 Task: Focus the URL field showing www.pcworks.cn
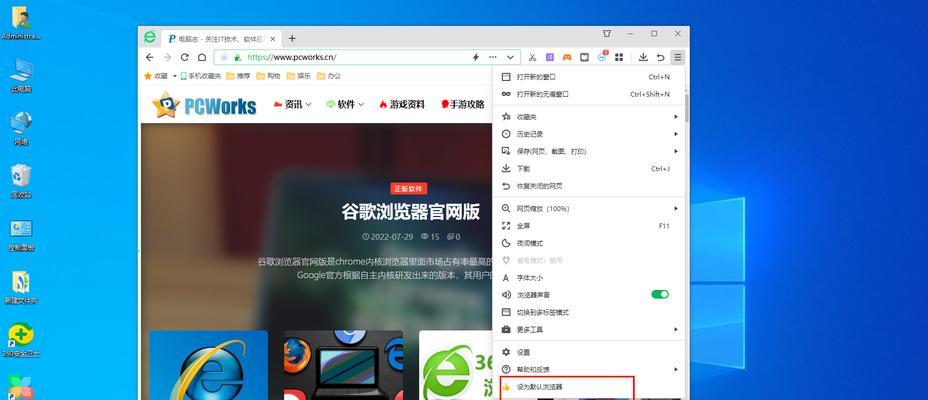tap(367, 57)
